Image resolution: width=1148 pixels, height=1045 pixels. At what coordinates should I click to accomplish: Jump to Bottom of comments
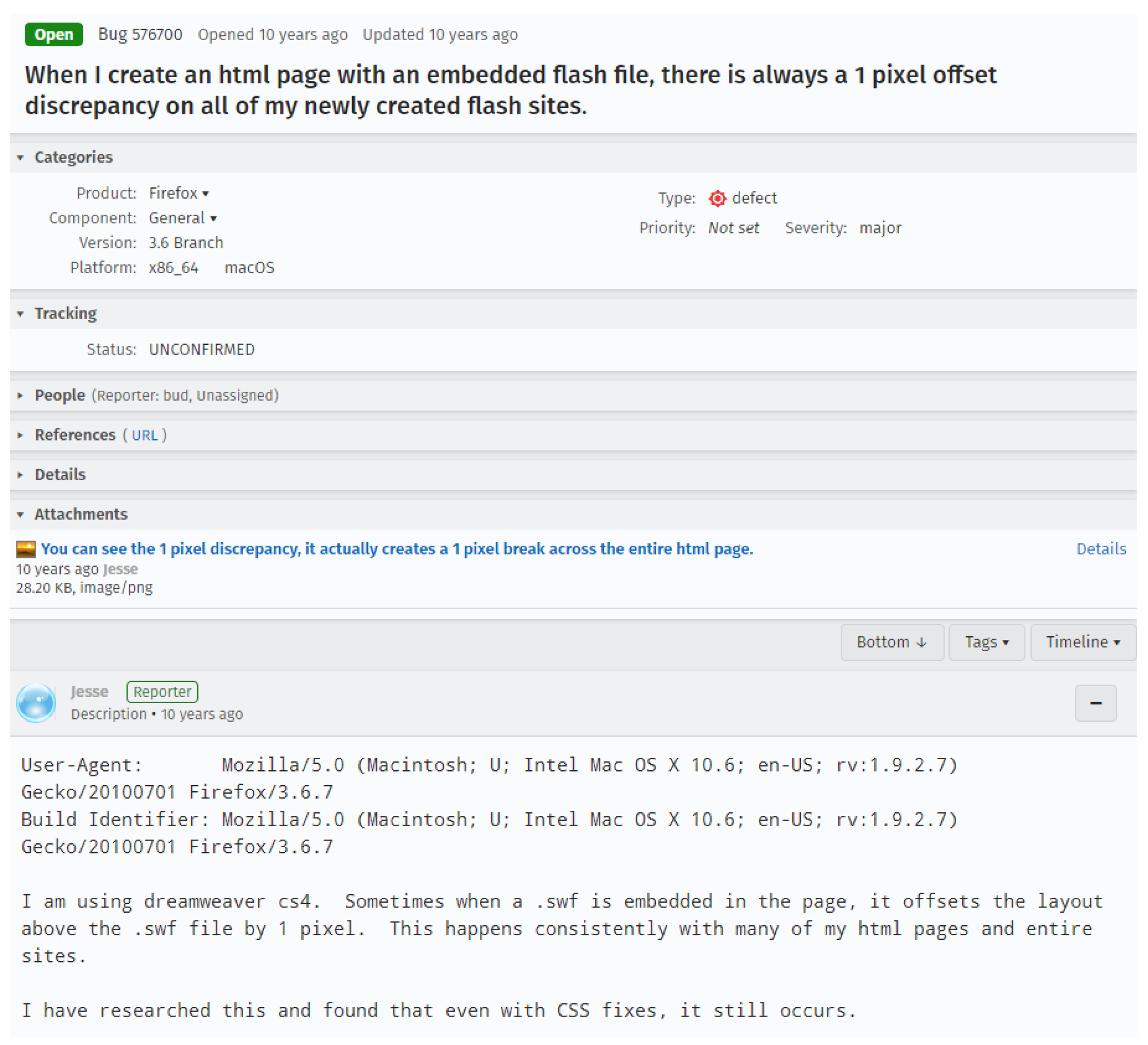pyautogui.click(x=891, y=642)
